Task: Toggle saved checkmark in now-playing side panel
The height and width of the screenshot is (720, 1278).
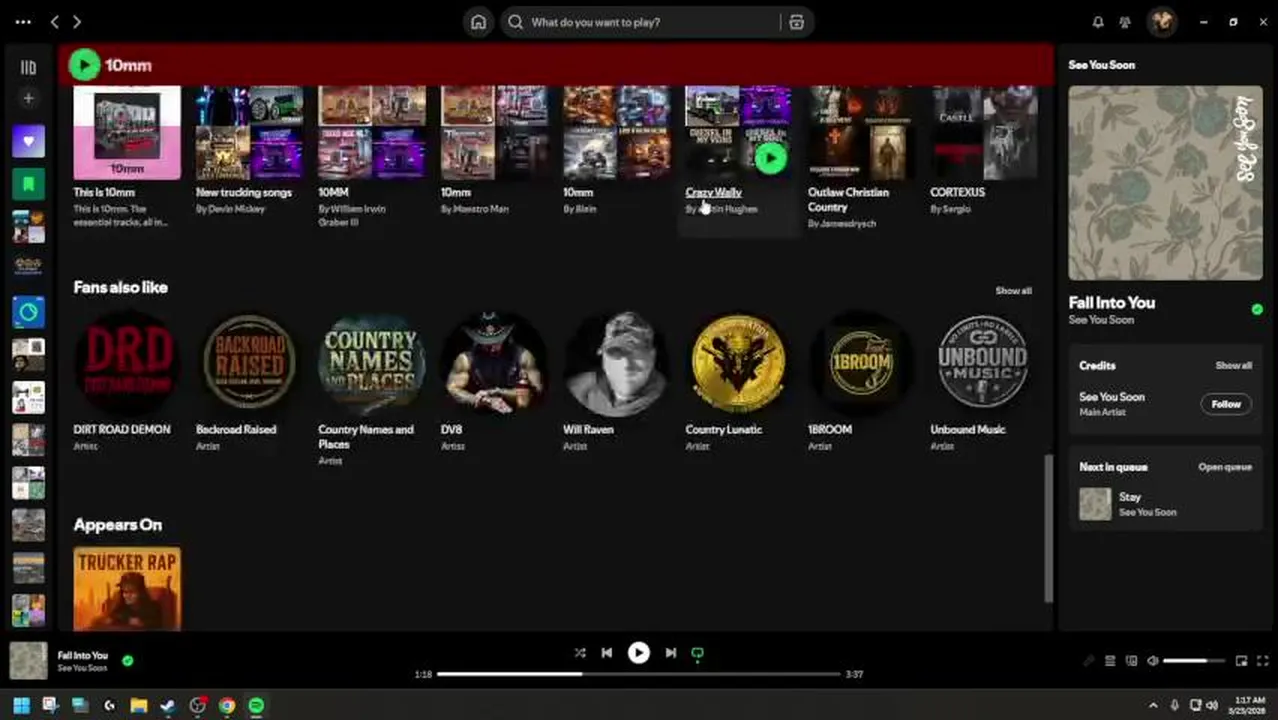Action: click(1257, 310)
